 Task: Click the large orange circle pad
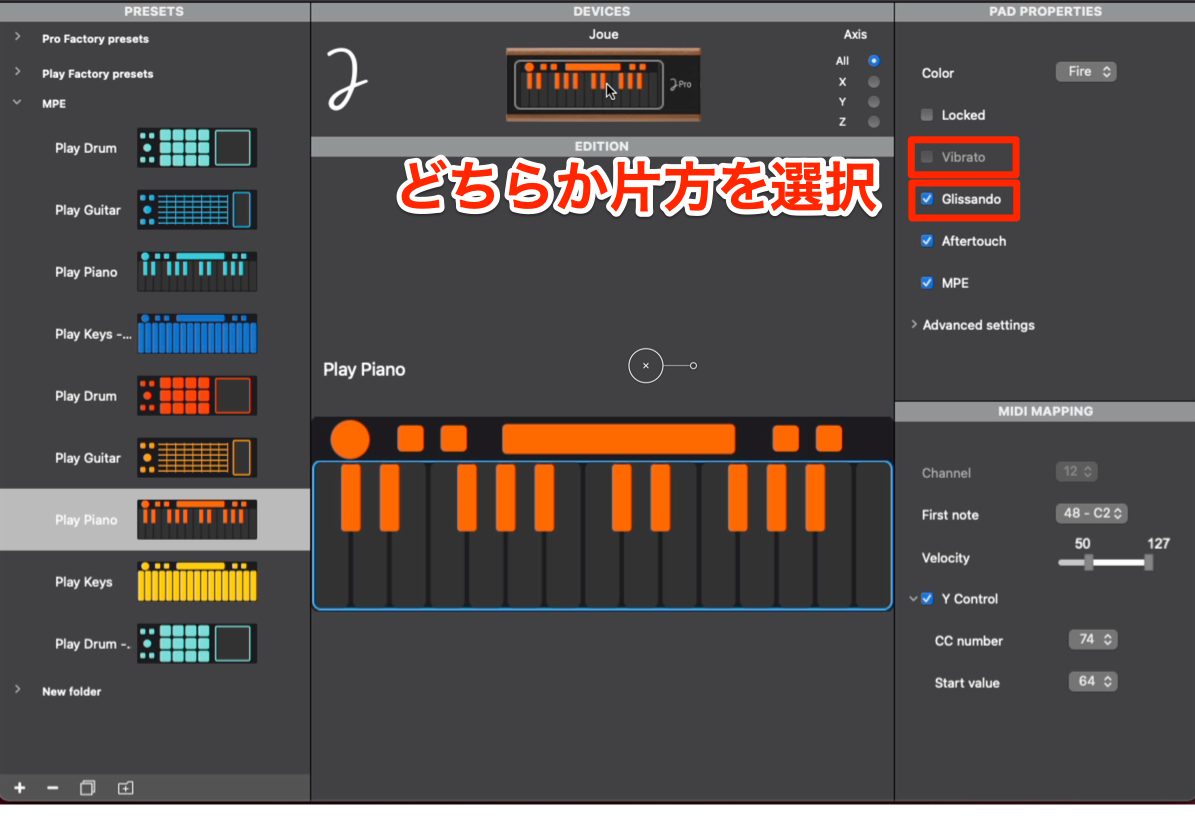(350, 439)
